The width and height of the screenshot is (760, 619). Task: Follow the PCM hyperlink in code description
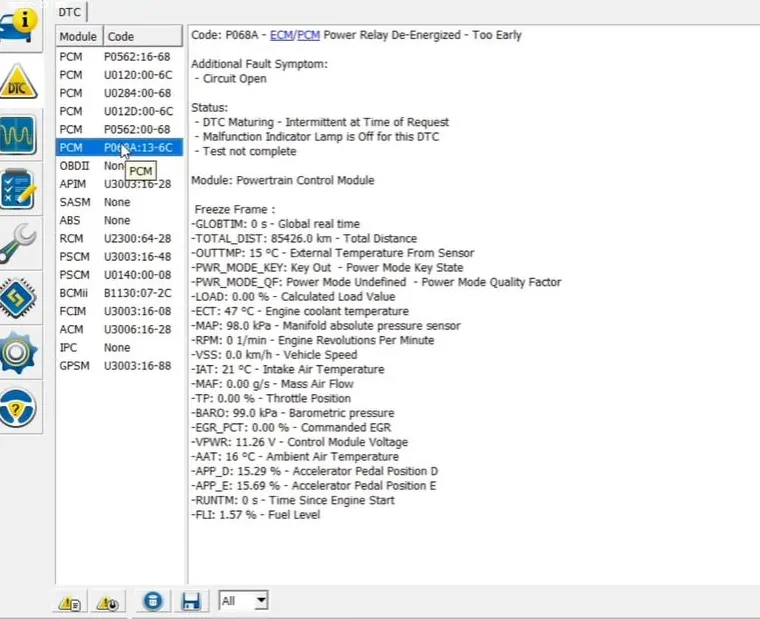point(309,36)
